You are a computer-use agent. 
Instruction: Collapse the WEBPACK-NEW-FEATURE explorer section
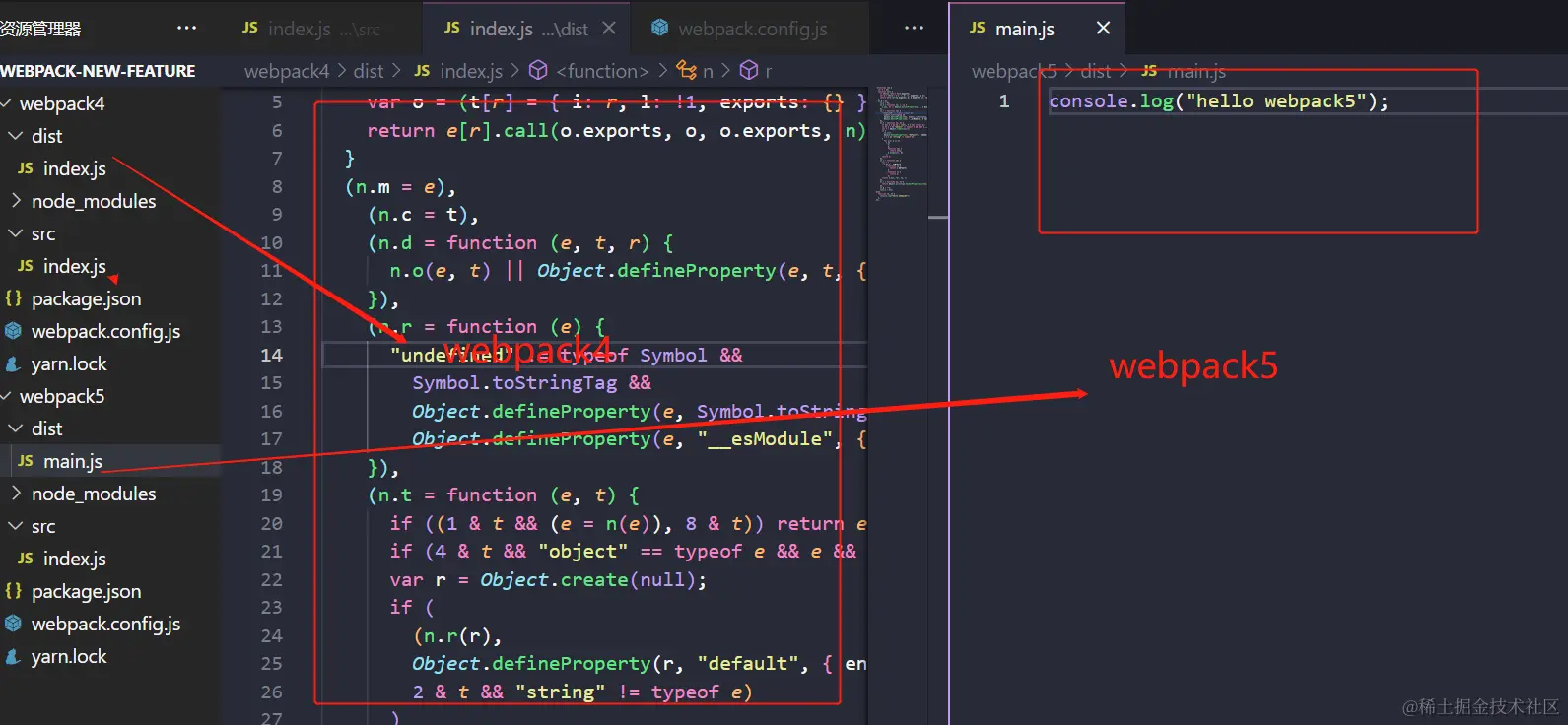point(98,71)
